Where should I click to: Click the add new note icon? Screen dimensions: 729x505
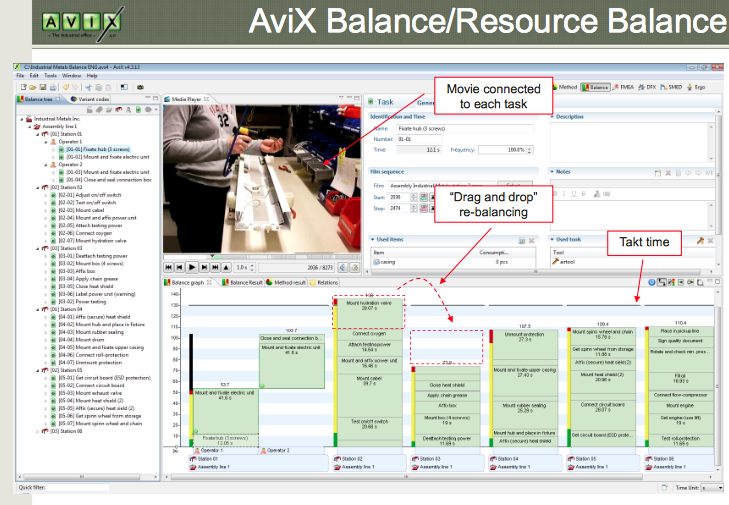tap(658, 173)
